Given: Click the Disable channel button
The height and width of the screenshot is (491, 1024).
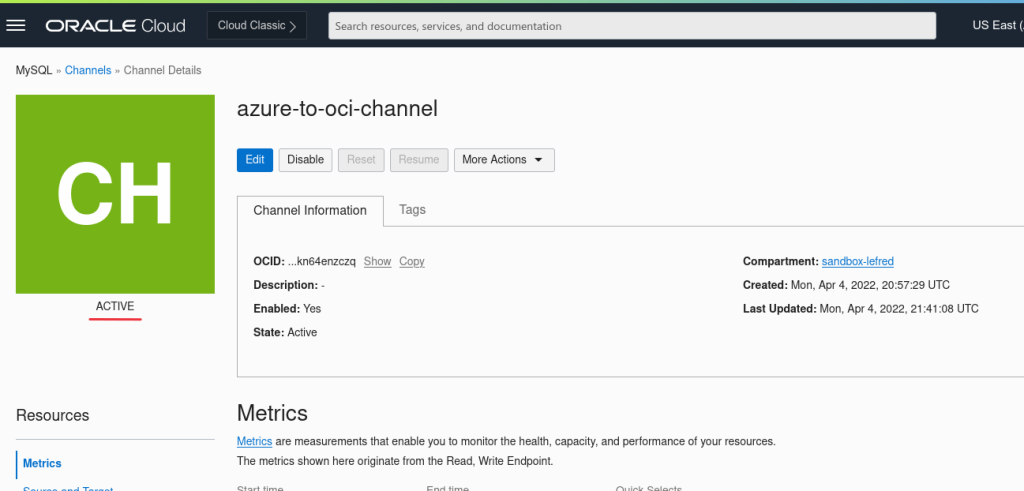Looking at the screenshot, I should (x=305, y=160).
